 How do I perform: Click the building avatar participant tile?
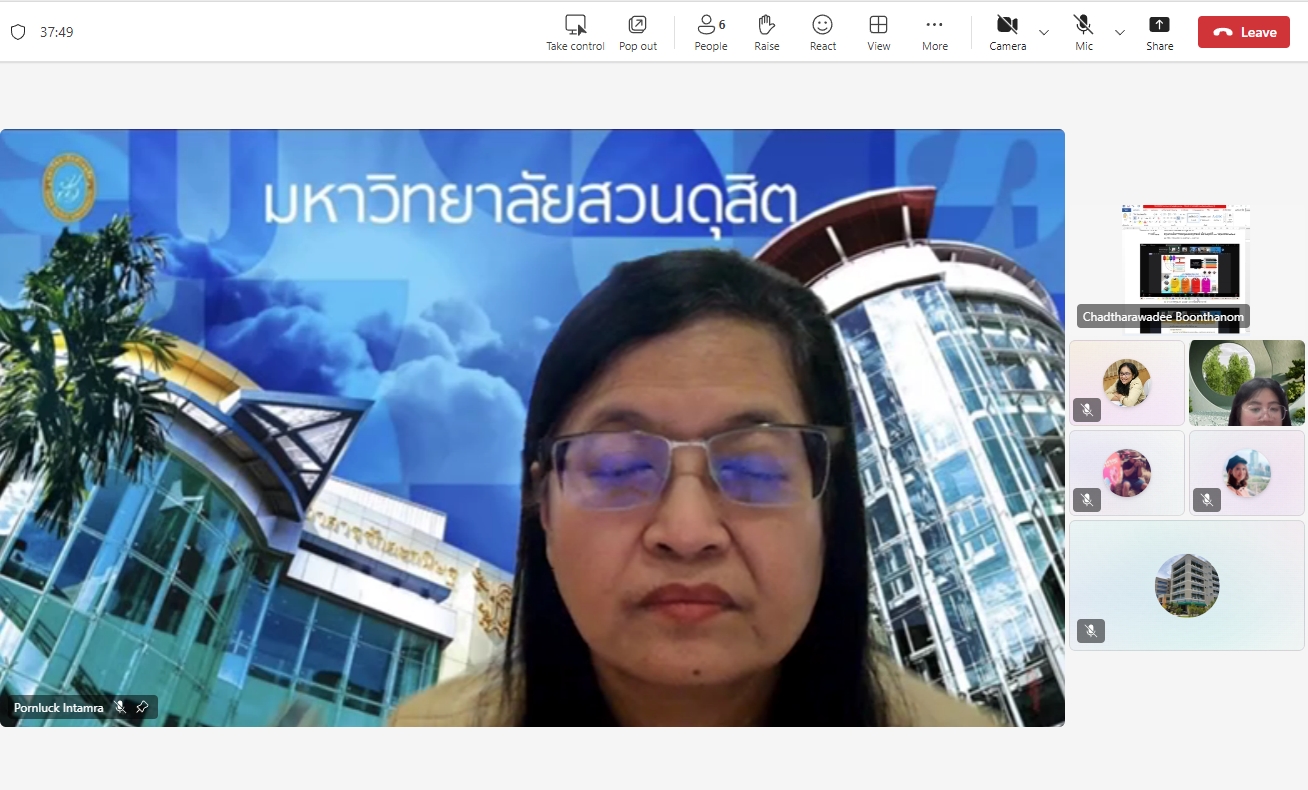1187,585
